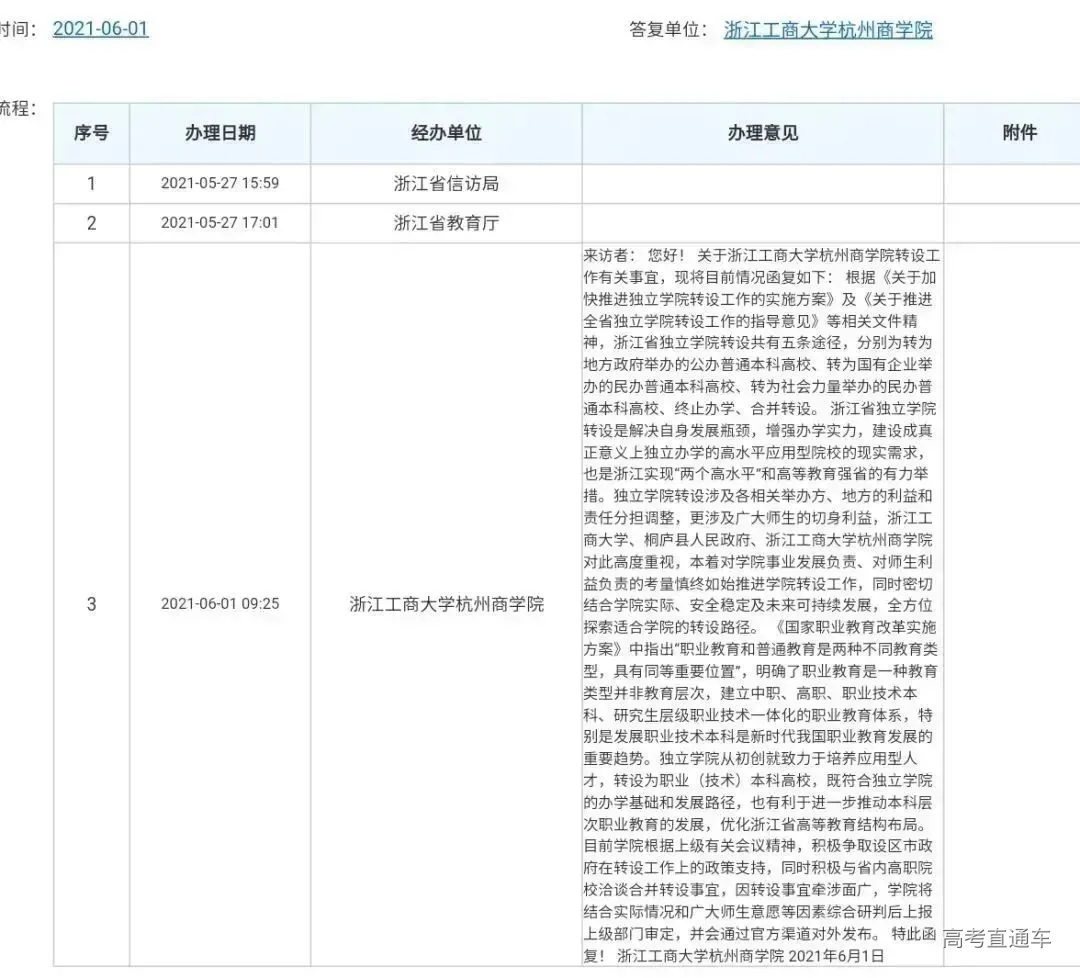Click timestamp 2021-05-27 15:59 in row 1
Viewport: 1080px width, 978px height.
[x=220, y=183]
